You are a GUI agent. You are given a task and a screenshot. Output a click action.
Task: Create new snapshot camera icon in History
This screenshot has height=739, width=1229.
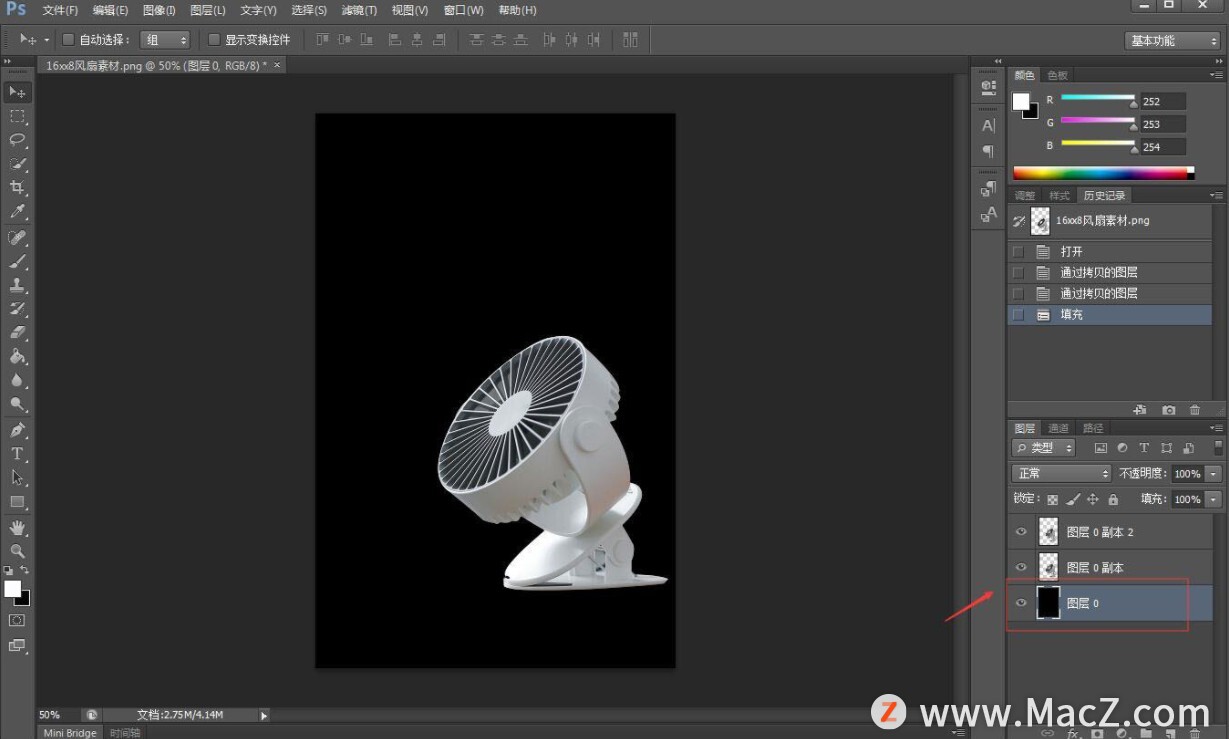(1168, 410)
